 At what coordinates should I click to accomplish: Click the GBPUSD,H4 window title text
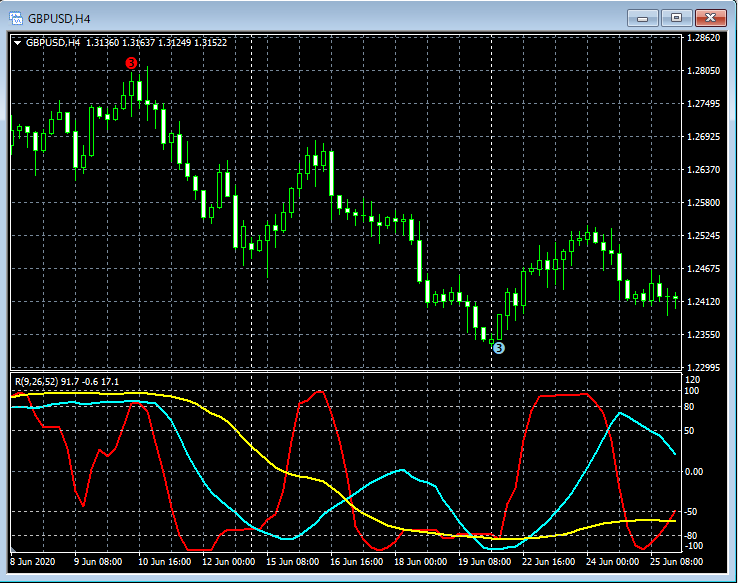59,19
